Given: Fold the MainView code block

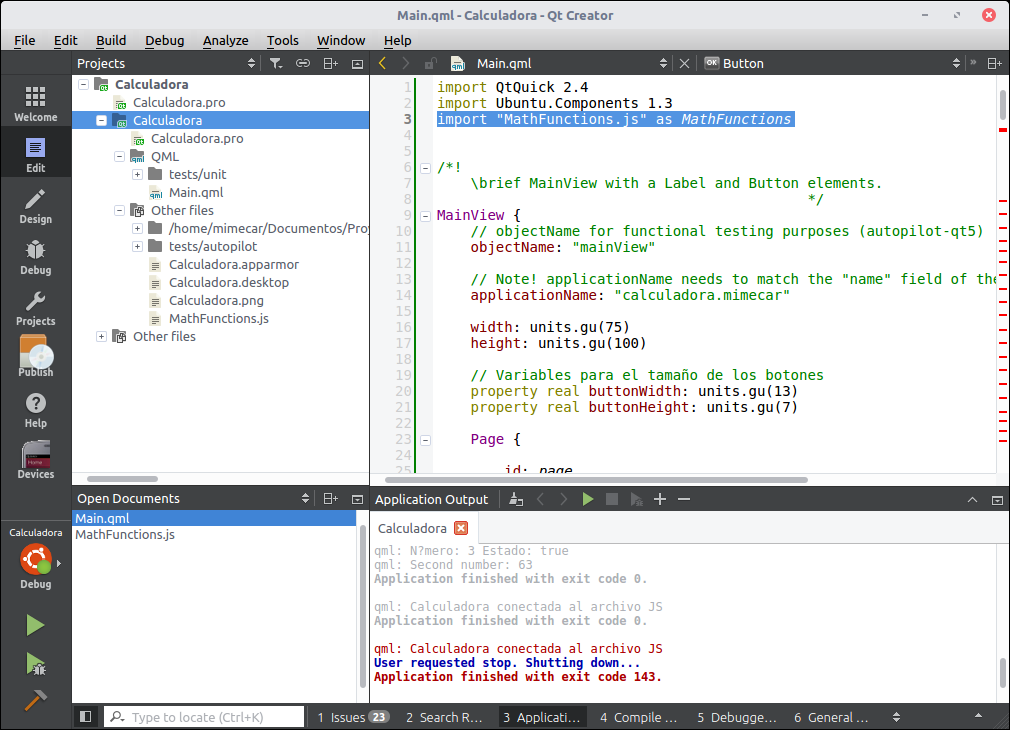Looking at the screenshot, I should point(425,216).
